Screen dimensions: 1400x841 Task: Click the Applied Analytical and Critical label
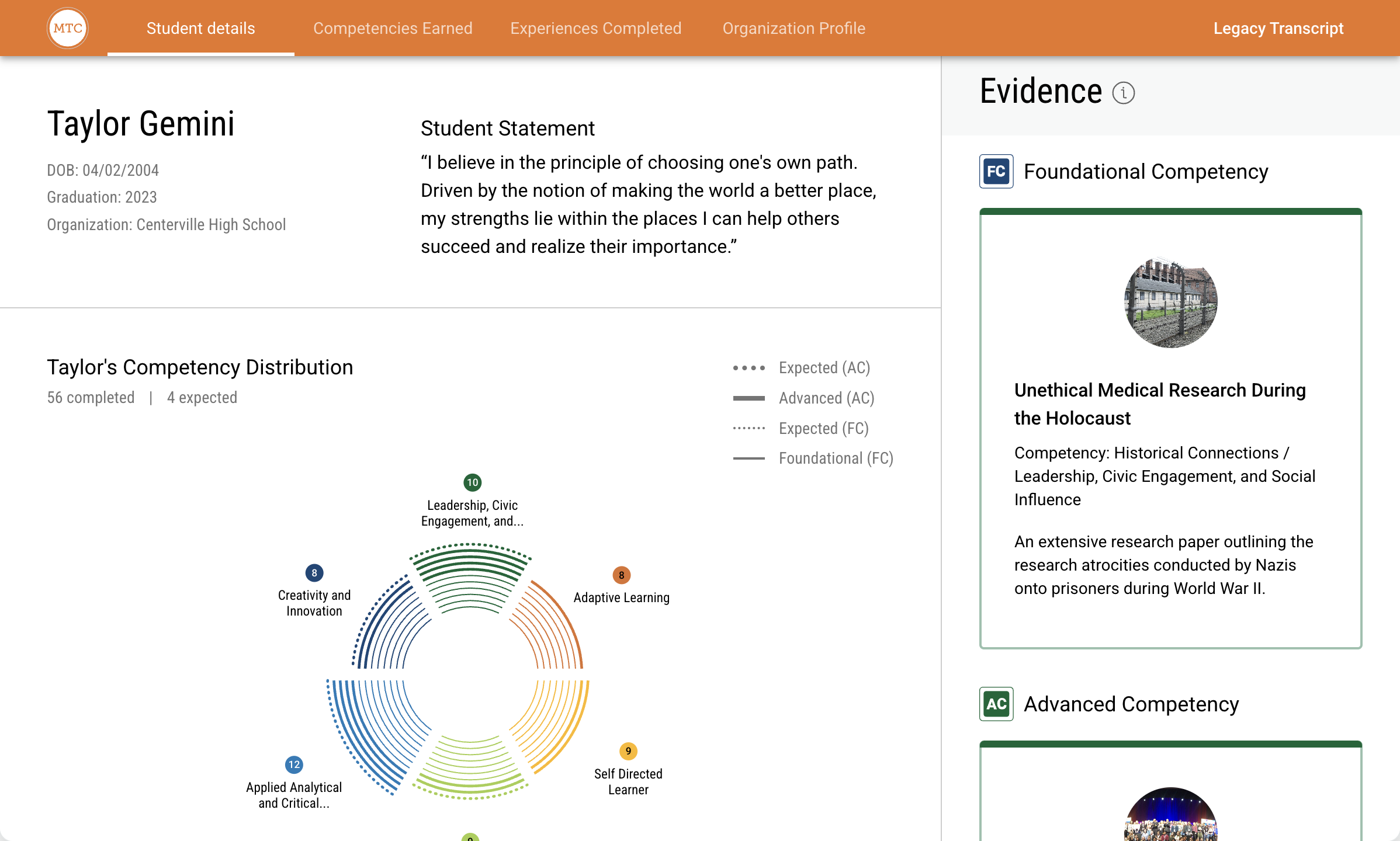294,795
